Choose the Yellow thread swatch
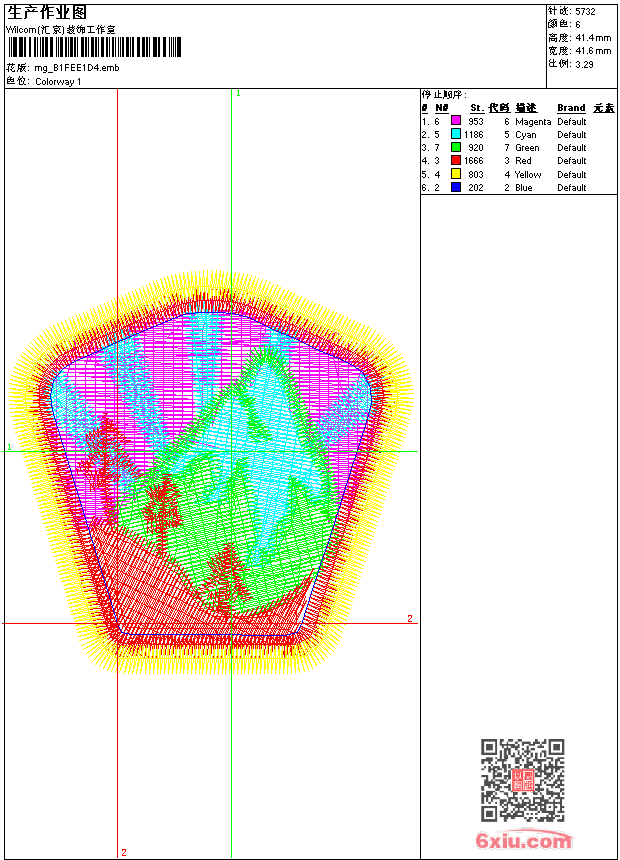This screenshot has width=620, height=860. 456,174
